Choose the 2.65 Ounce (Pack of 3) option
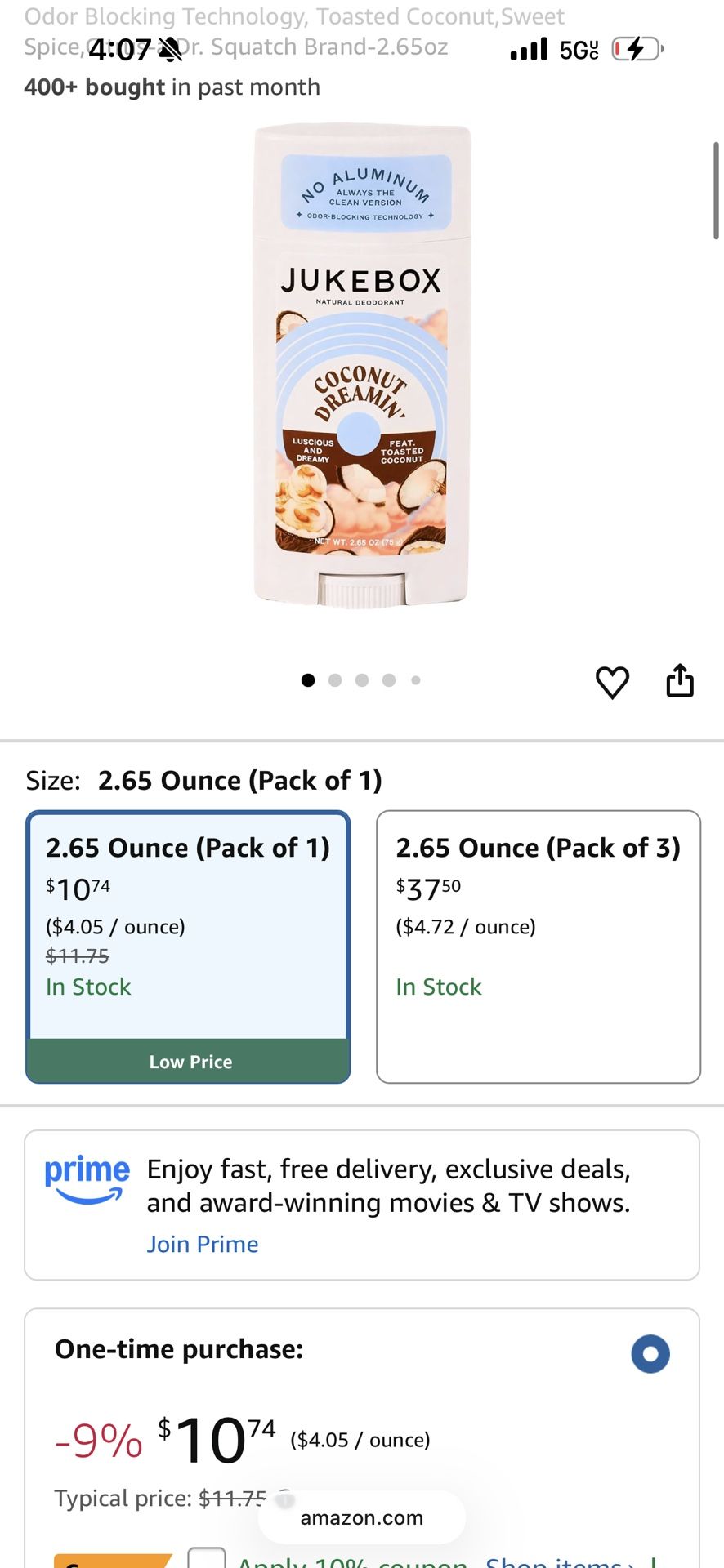Image resolution: width=724 pixels, height=1568 pixels. click(539, 947)
